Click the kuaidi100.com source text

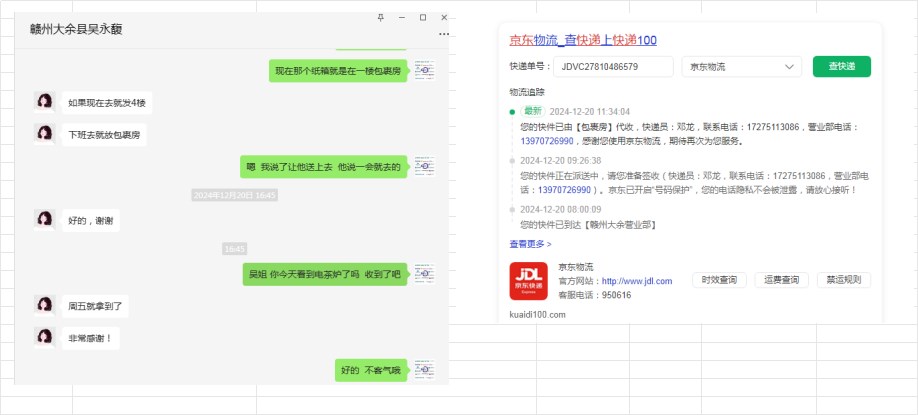537,315
